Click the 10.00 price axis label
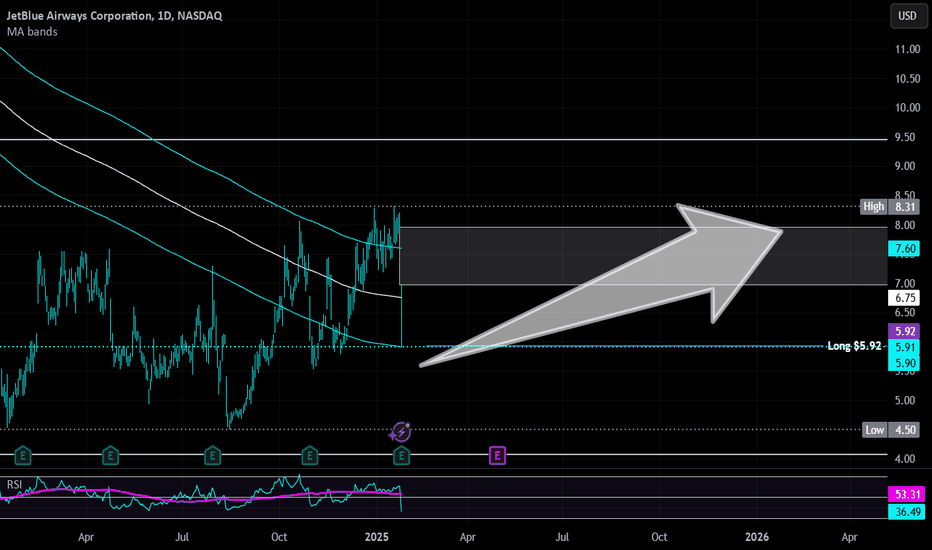The width and height of the screenshot is (932, 550). [908, 108]
